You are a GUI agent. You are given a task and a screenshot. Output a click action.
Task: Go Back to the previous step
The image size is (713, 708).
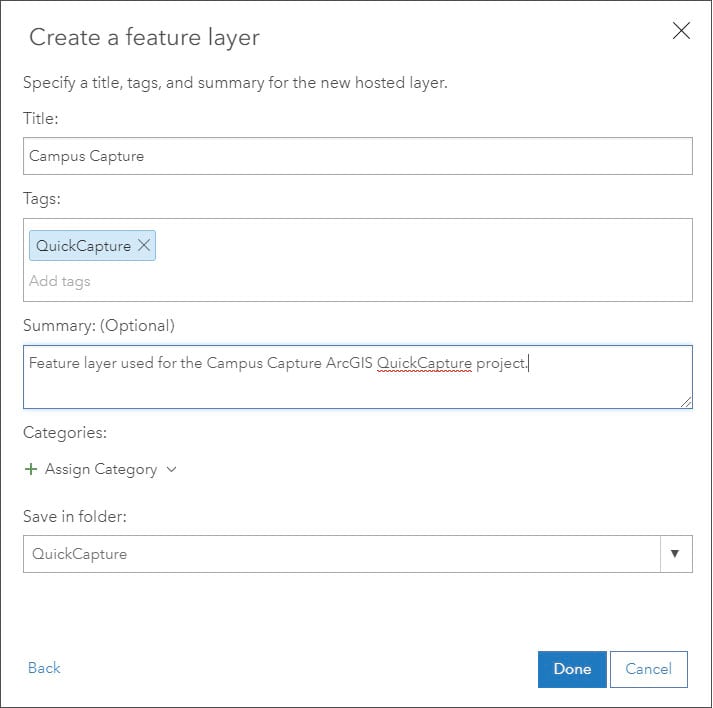(x=44, y=668)
